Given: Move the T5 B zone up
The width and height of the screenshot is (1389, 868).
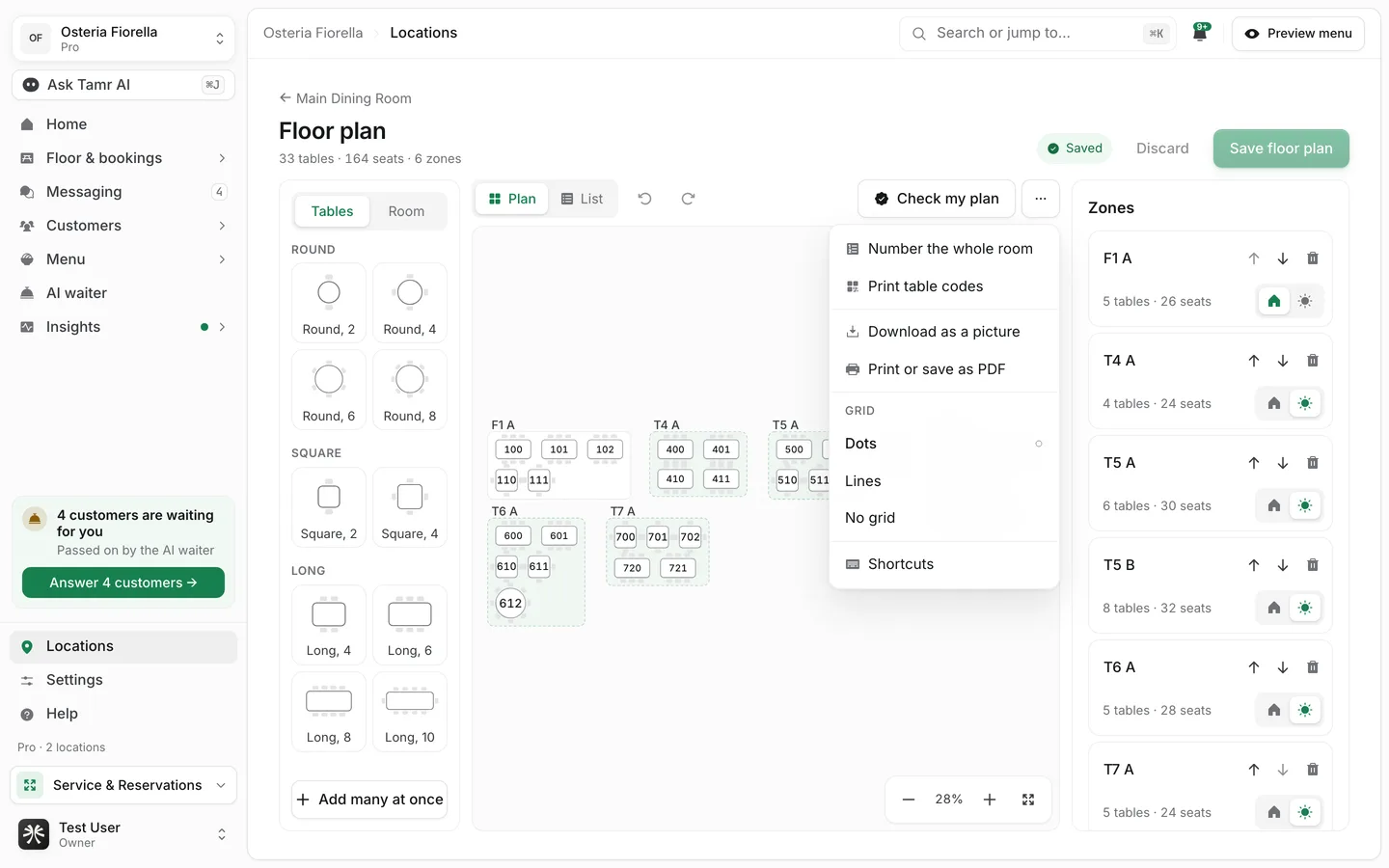Looking at the screenshot, I should pyautogui.click(x=1253, y=565).
